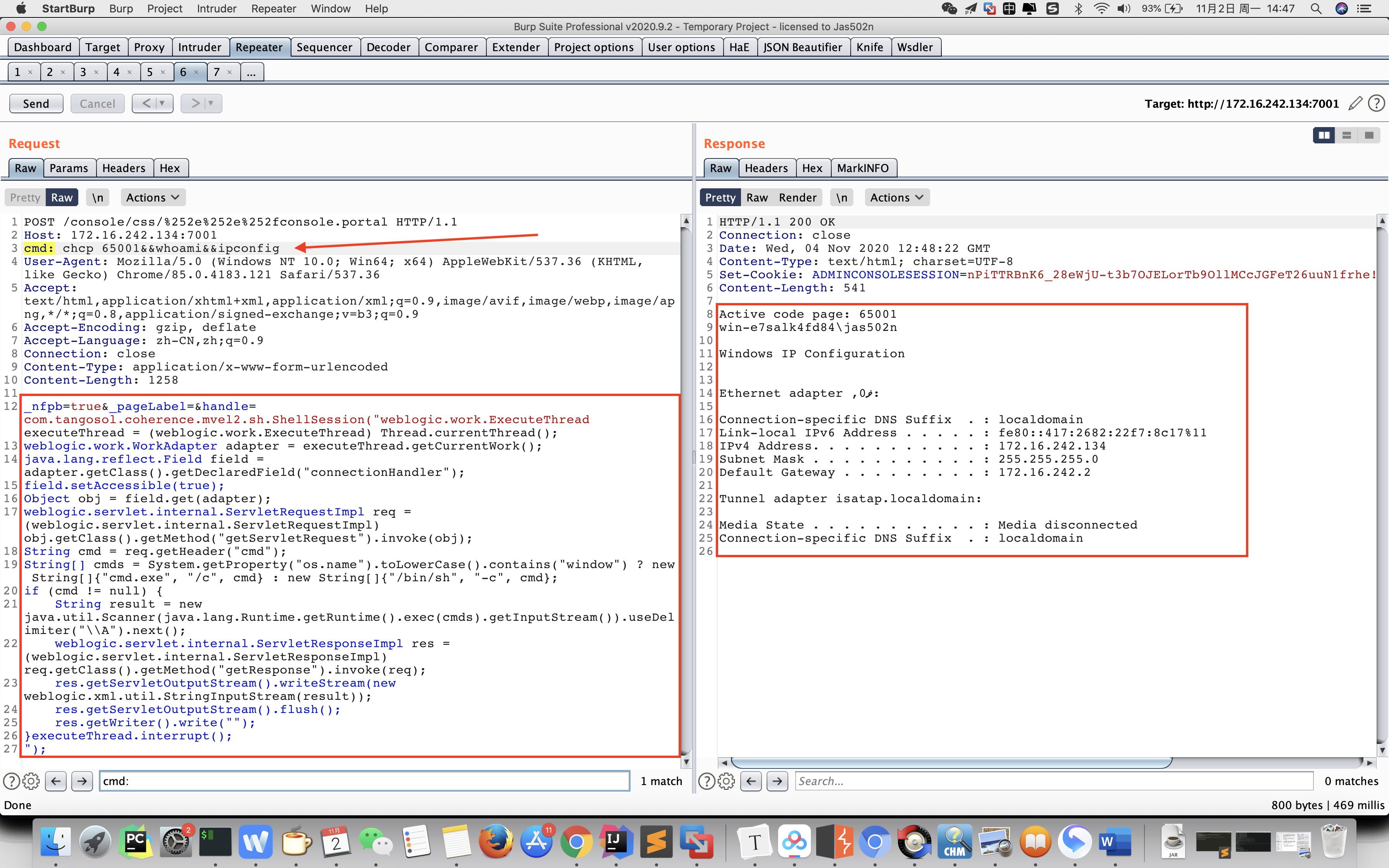Click the edit target pencil icon
The image size is (1389, 868).
[1355, 103]
